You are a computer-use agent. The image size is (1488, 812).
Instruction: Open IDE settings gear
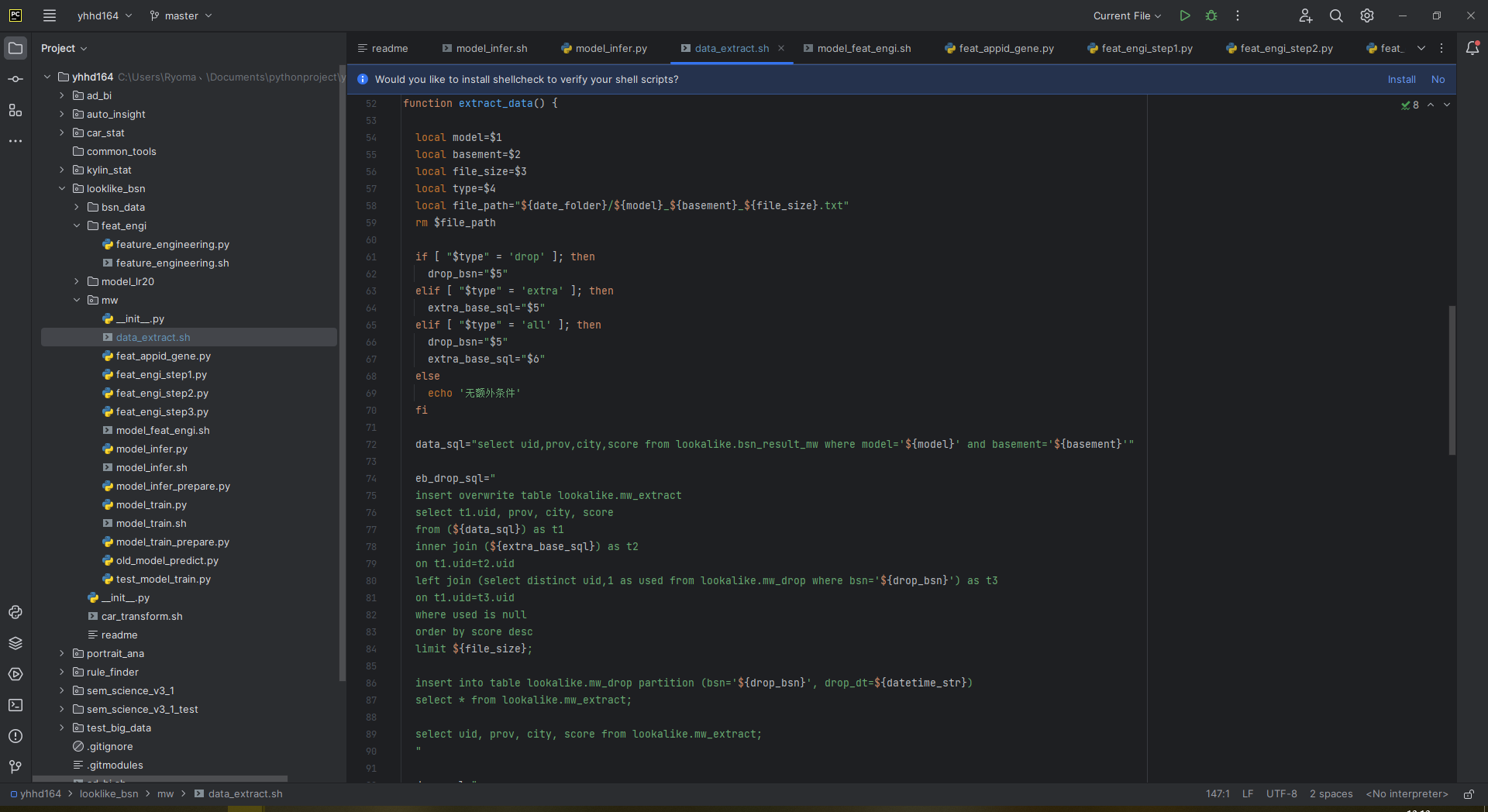[1367, 15]
